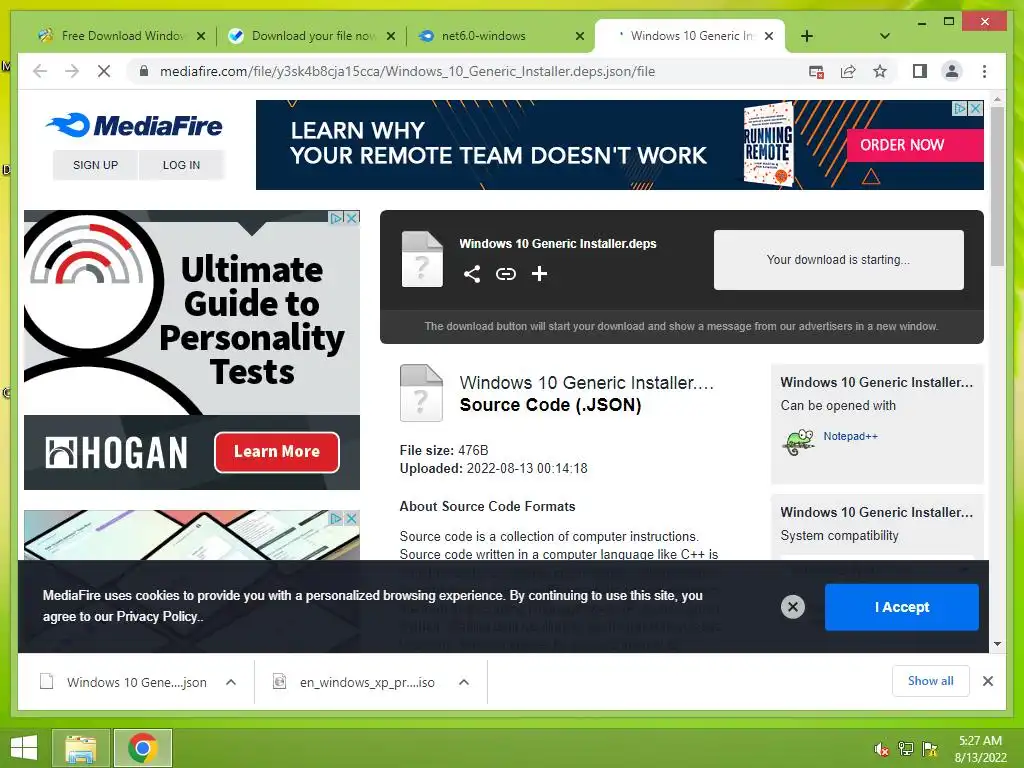Open the side panel icon
Image resolution: width=1024 pixels, height=768 pixels.
[920, 71]
